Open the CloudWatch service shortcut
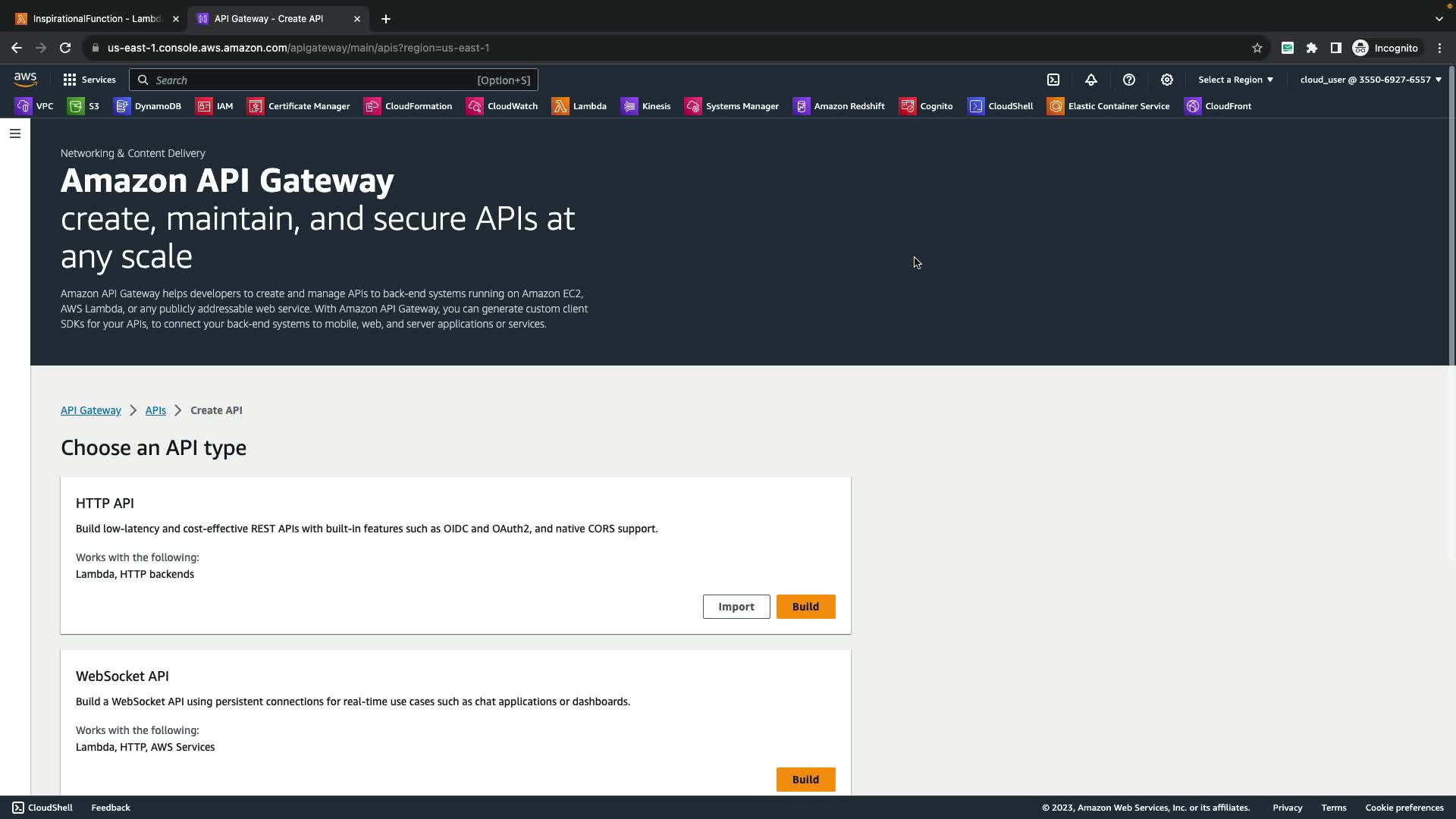Screen dimensions: 1456x819 click(x=502, y=106)
